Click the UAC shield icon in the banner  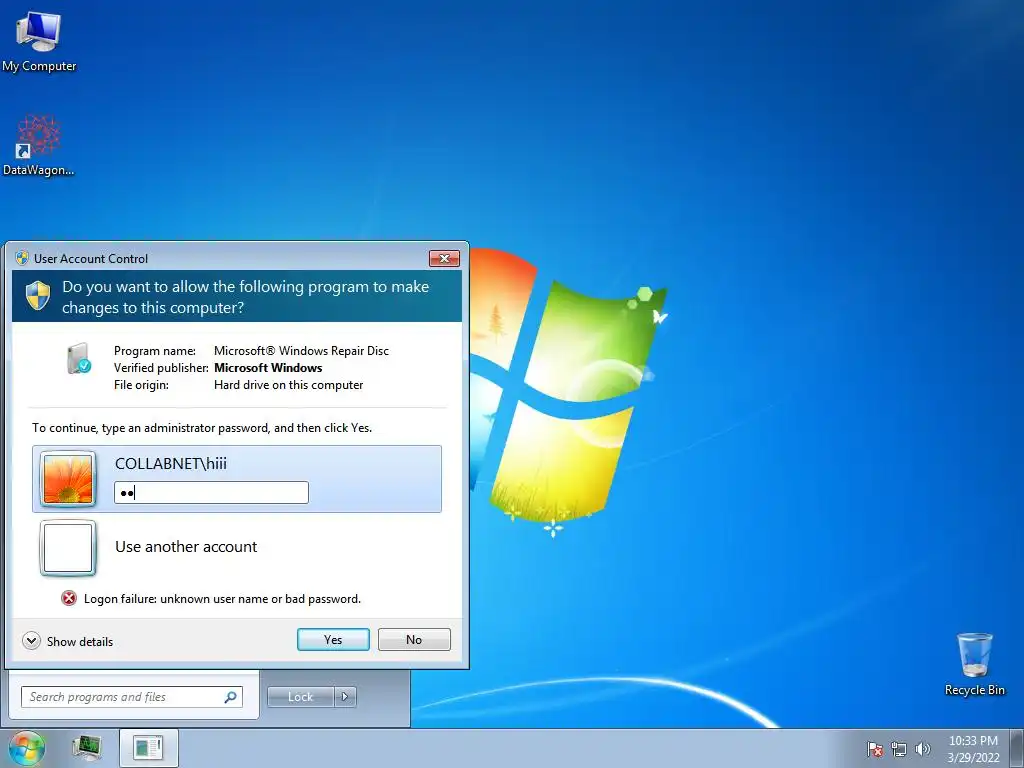tap(38, 296)
